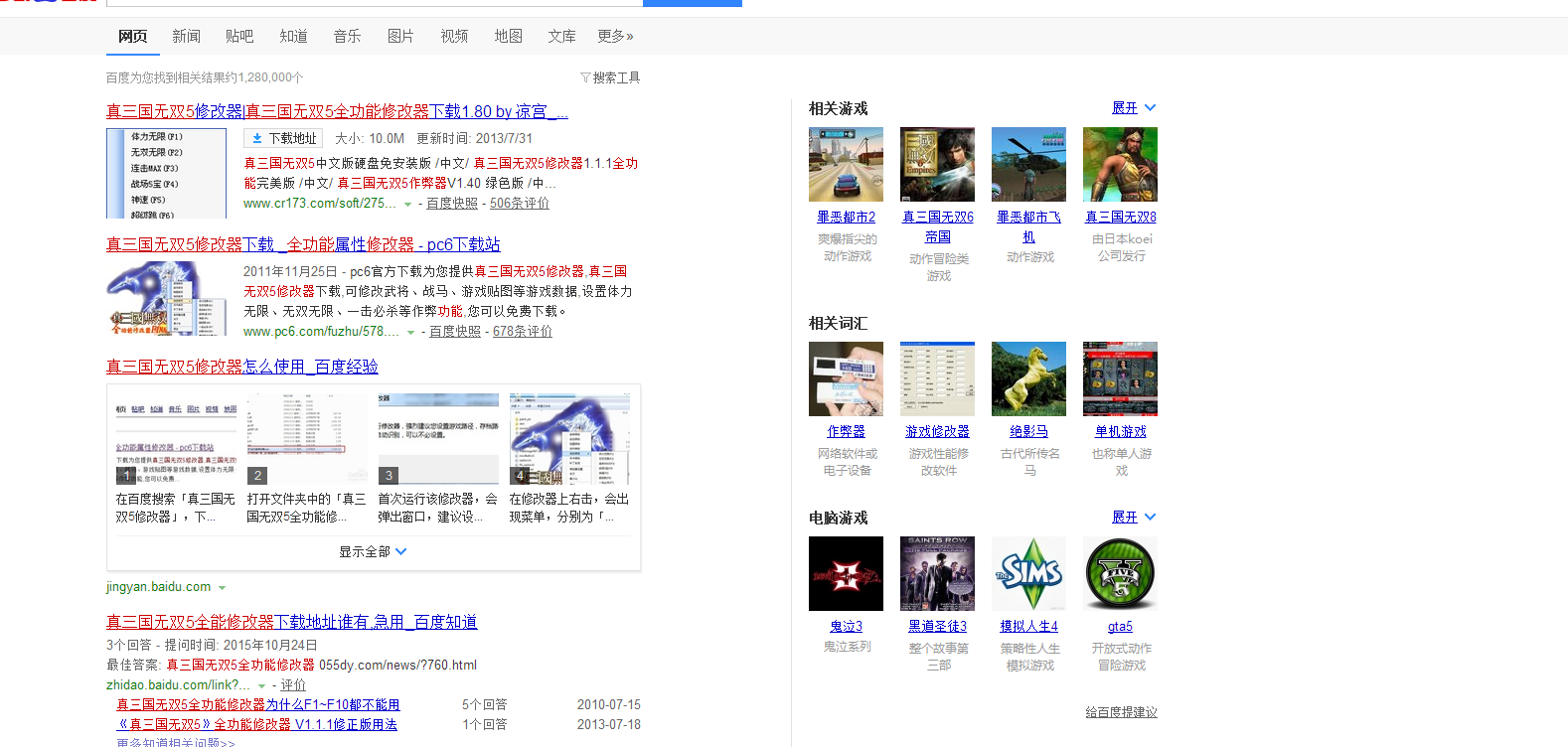The image size is (1568, 747).
Task: Open the 文库 tab
Action: (x=561, y=36)
